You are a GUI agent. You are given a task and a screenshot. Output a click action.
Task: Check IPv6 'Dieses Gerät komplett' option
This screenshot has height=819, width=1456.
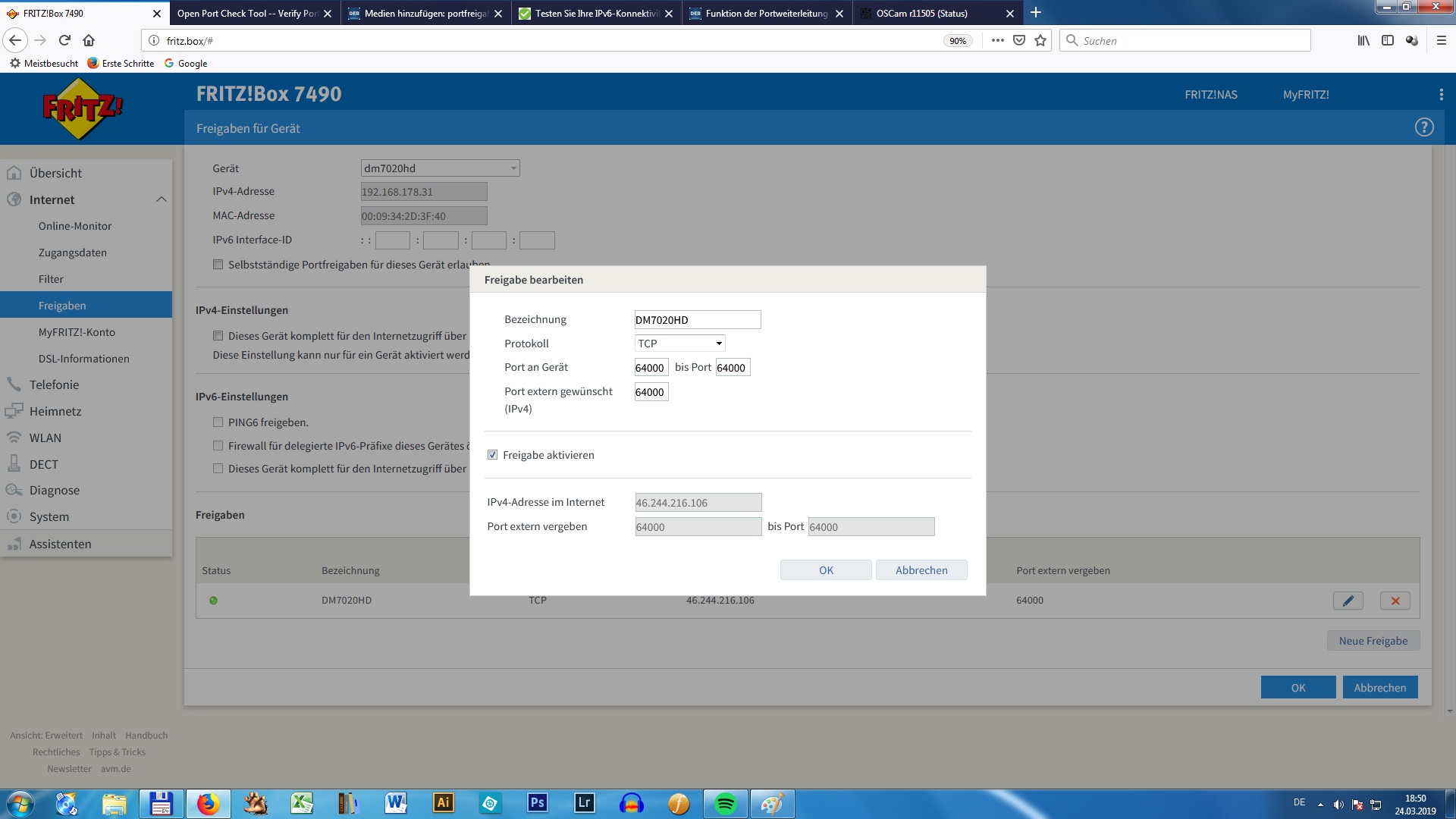pos(218,469)
